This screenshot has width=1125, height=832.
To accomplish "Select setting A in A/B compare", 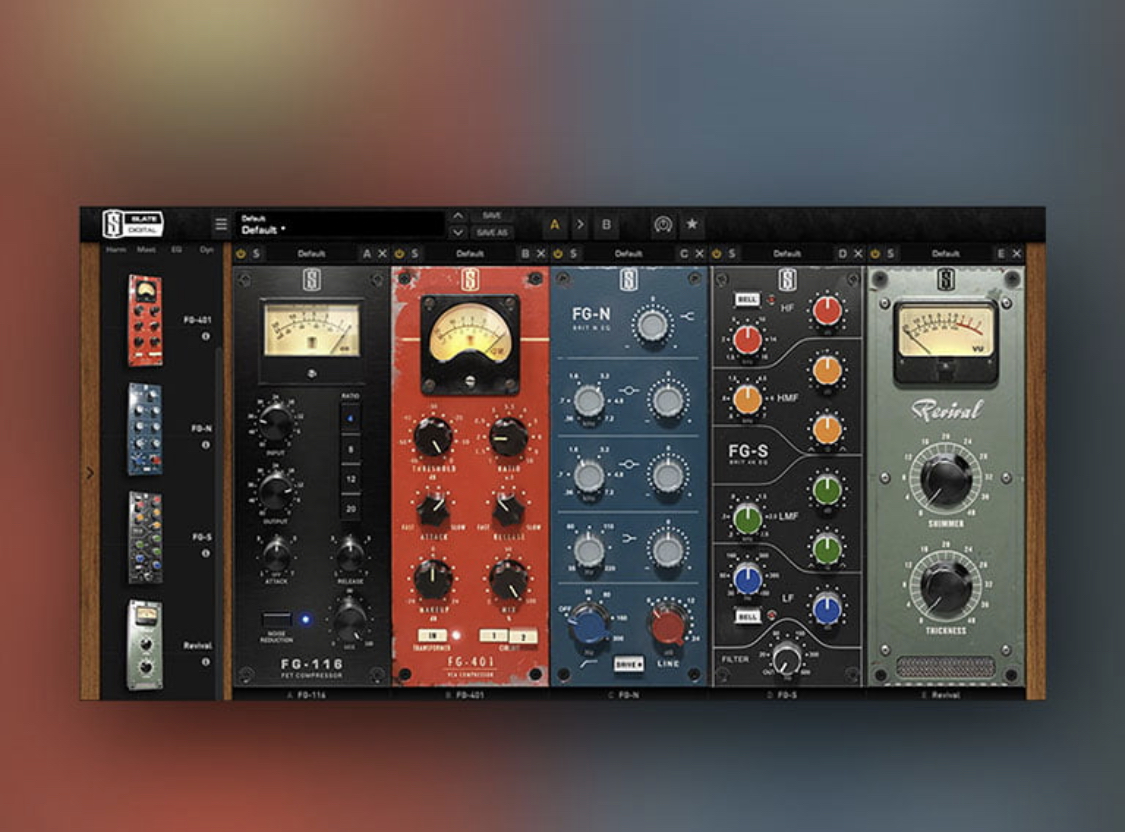I will (555, 224).
